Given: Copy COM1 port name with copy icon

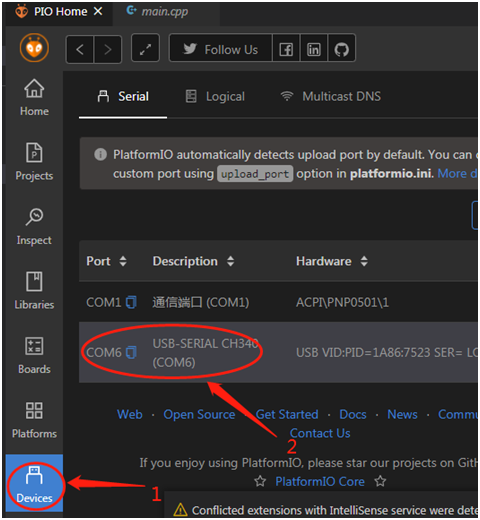Looking at the screenshot, I should [131, 302].
